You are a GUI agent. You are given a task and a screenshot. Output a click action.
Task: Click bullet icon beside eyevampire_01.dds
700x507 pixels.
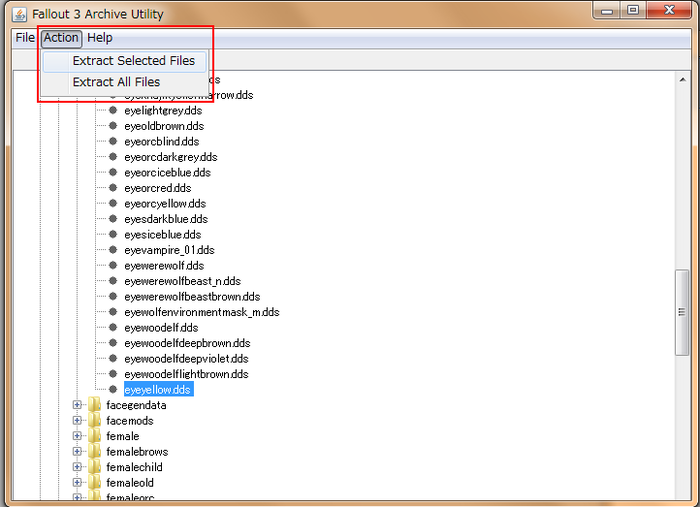click(x=113, y=250)
